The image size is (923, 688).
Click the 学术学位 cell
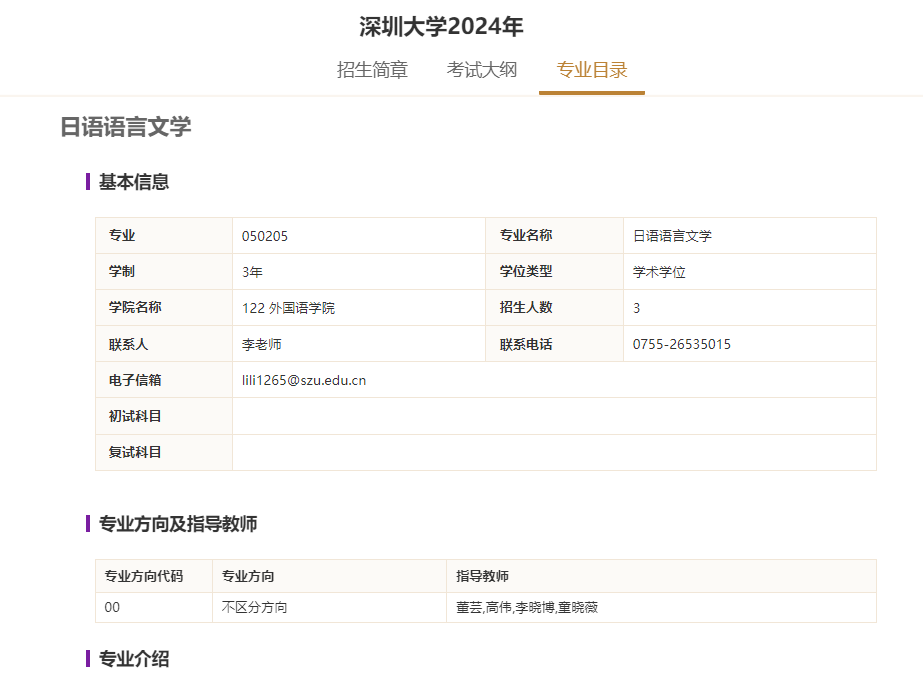point(749,272)
